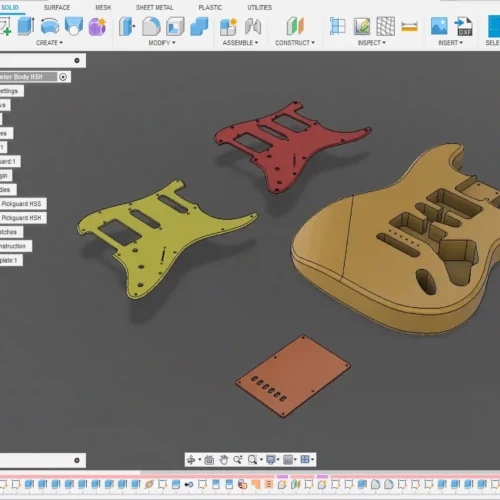Select the Revolve tool
This screenshot has width=500, height=500.
(50, 26)
